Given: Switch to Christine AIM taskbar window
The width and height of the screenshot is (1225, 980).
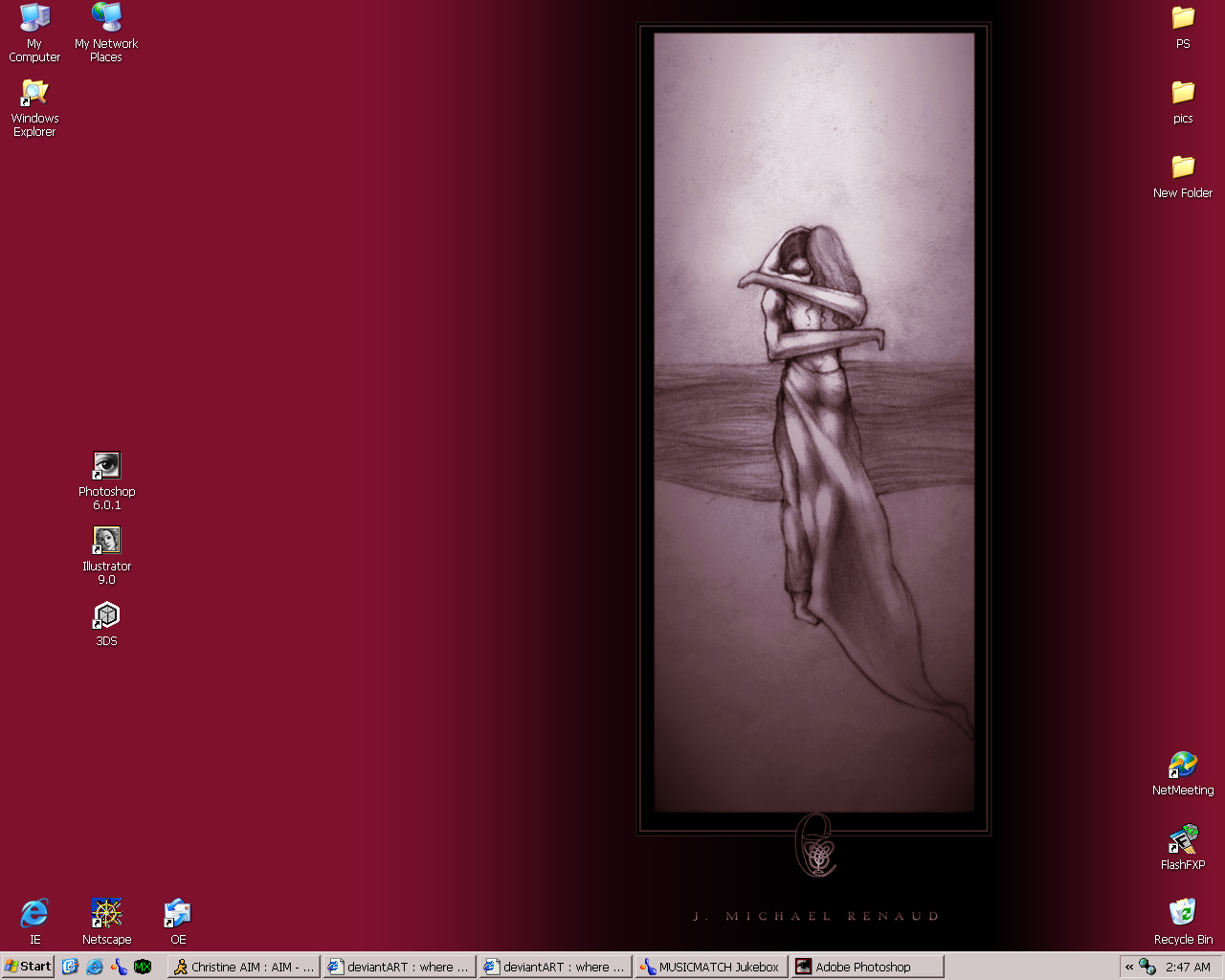Looking at the screenshot, I should (244, 967).
